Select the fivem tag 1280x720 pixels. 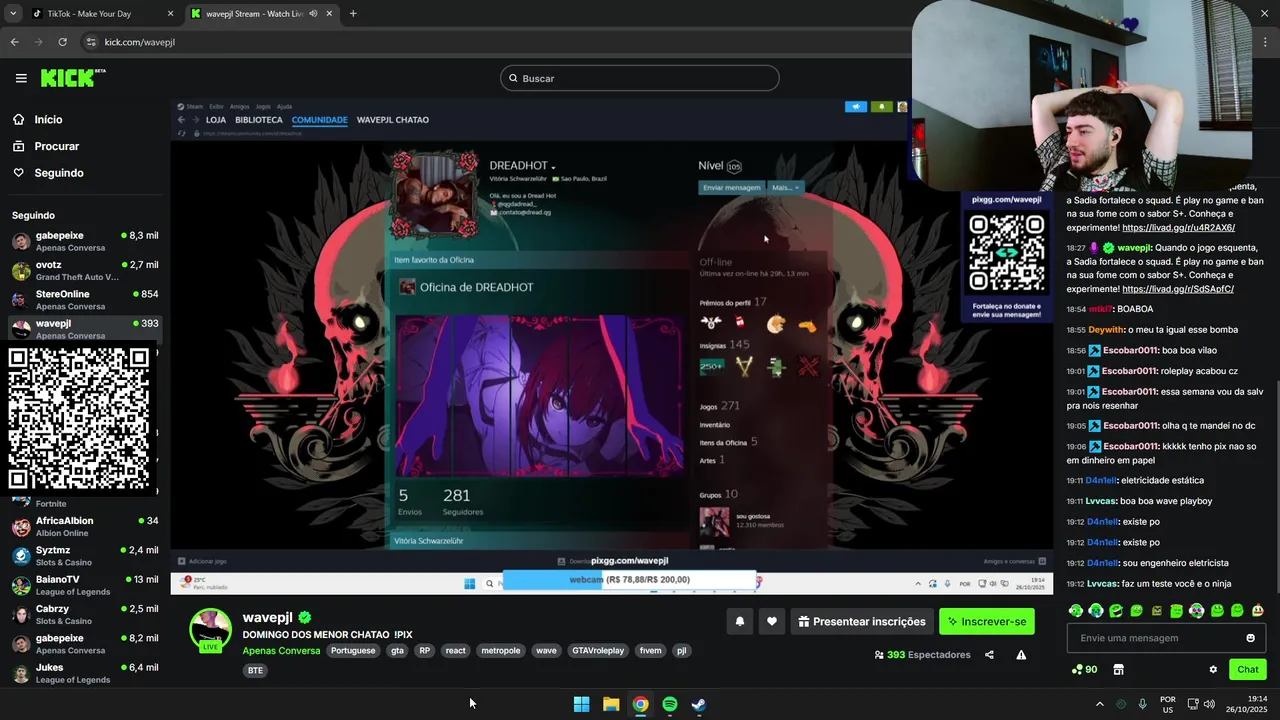point(650,650)
